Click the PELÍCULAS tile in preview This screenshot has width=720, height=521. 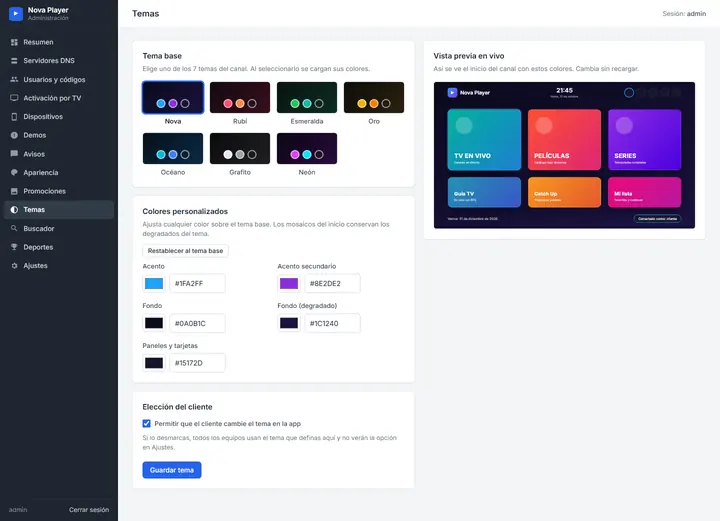564,140
